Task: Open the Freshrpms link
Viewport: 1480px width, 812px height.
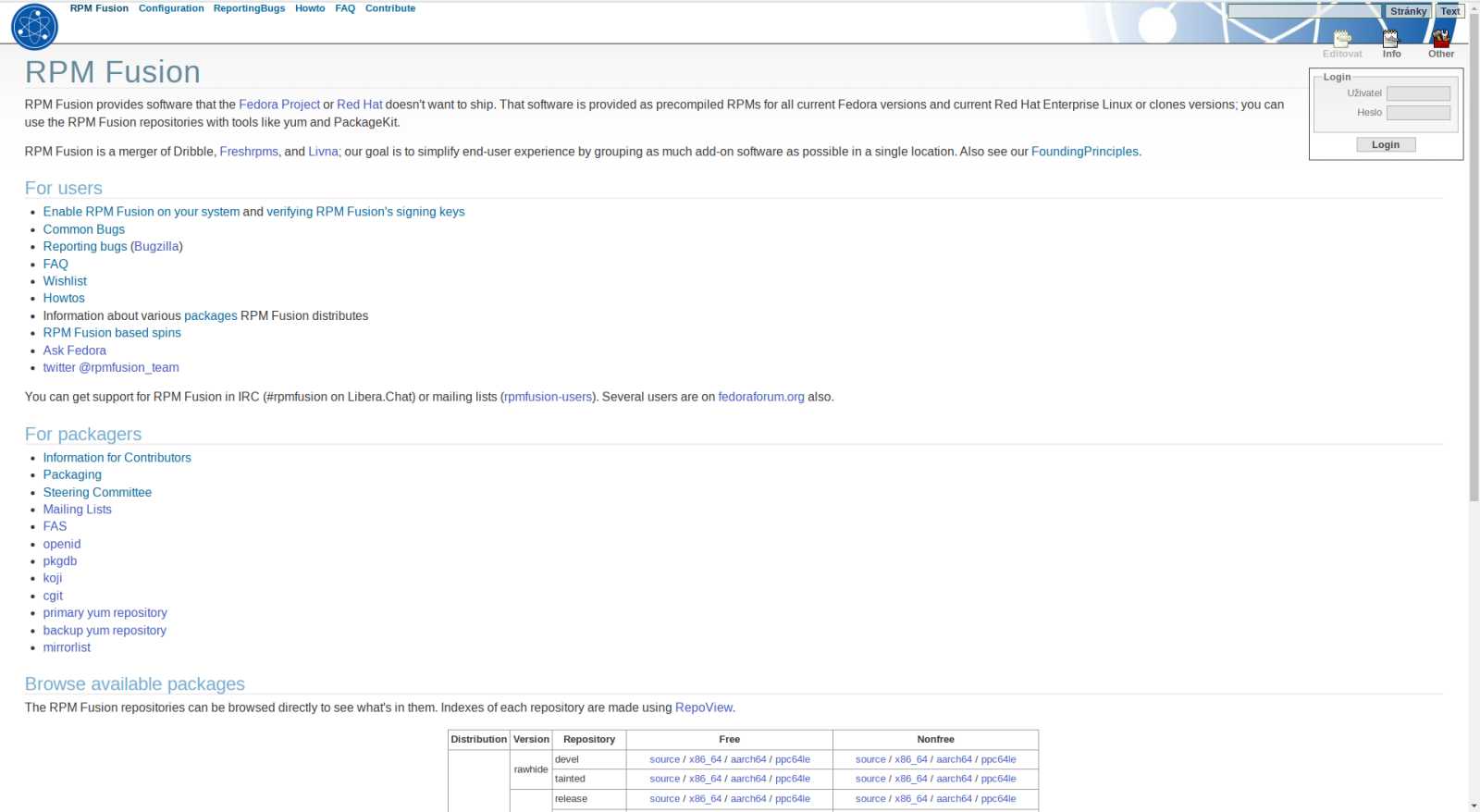Action: (x=249, y=152)
